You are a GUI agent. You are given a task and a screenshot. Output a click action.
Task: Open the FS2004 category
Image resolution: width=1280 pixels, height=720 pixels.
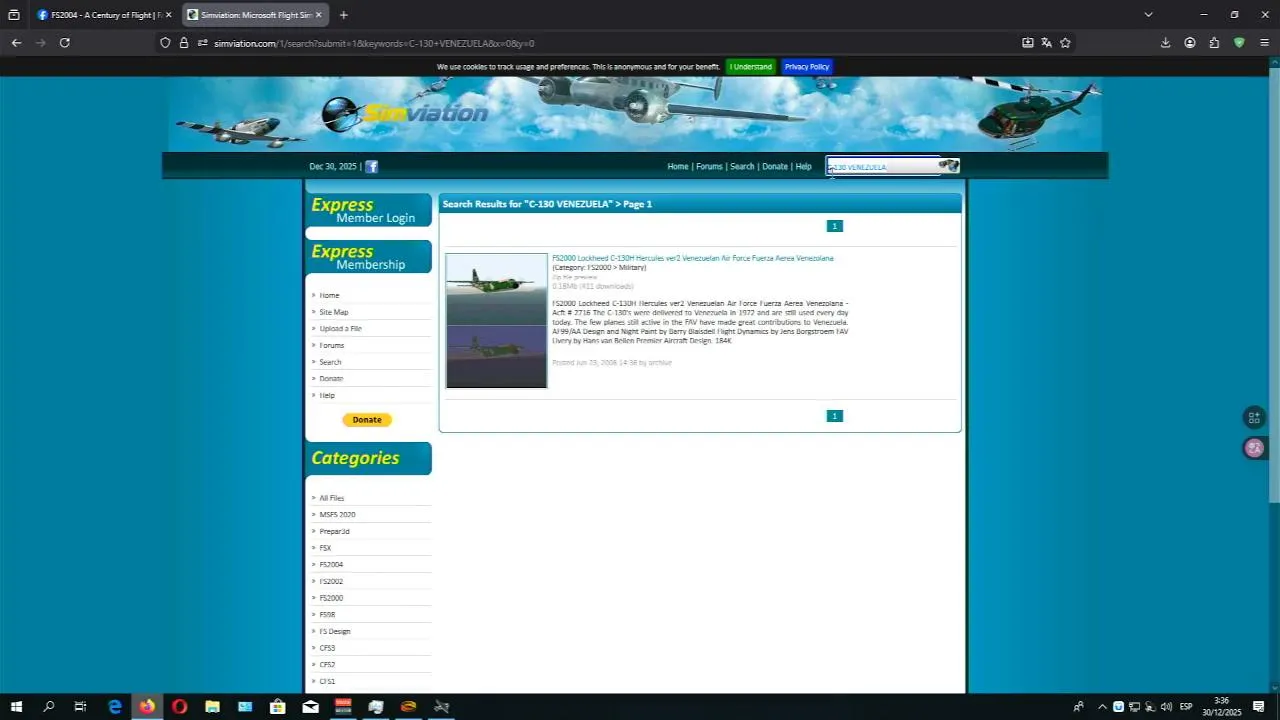[331, 565]
